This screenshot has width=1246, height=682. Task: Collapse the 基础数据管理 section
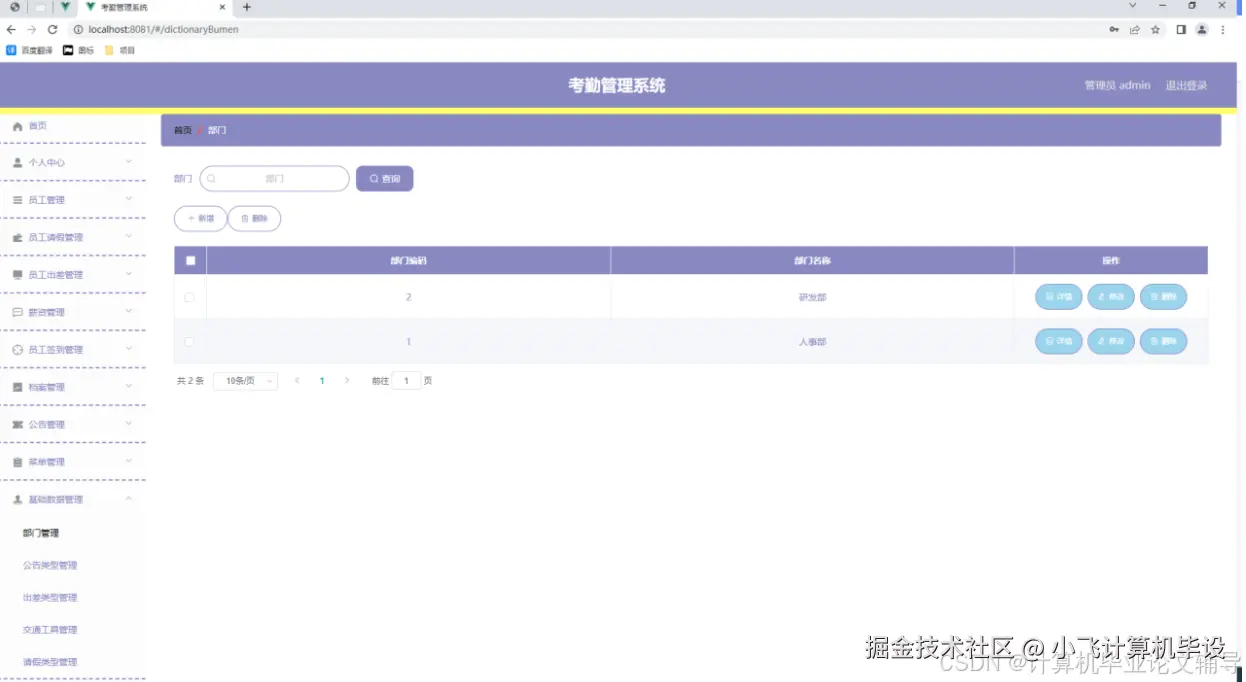point(128,499)
